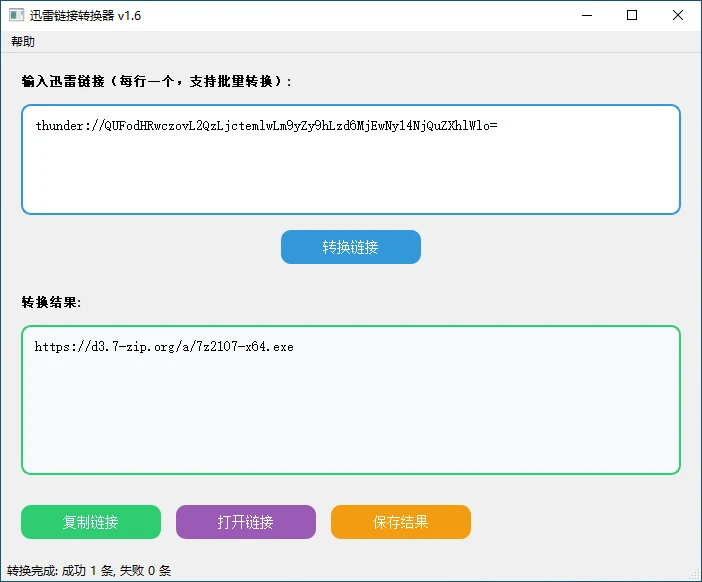
Task: Click the 转换结果 label
Action: coord(51,302)
